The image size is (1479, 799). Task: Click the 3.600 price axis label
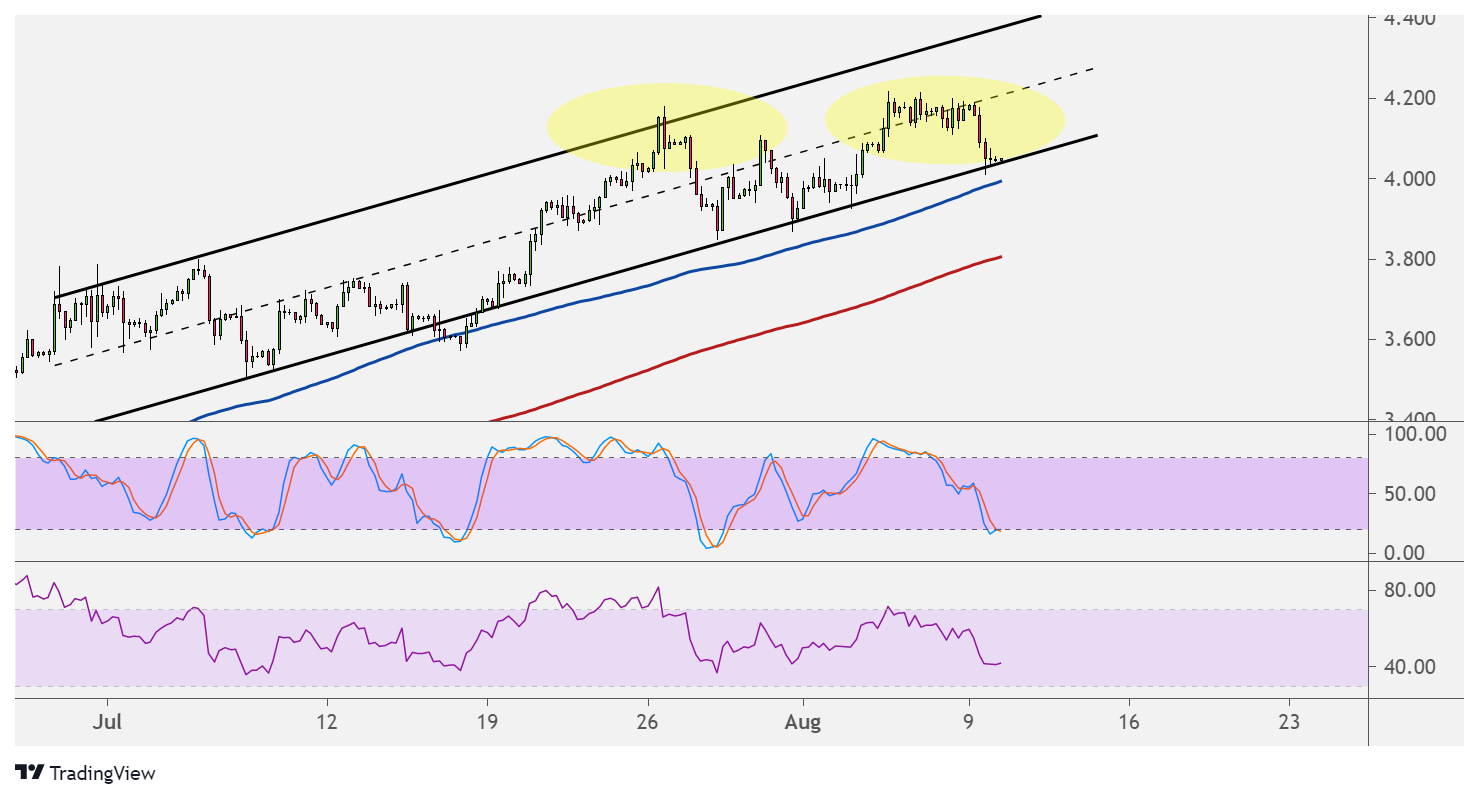(x=1408, y=339)
